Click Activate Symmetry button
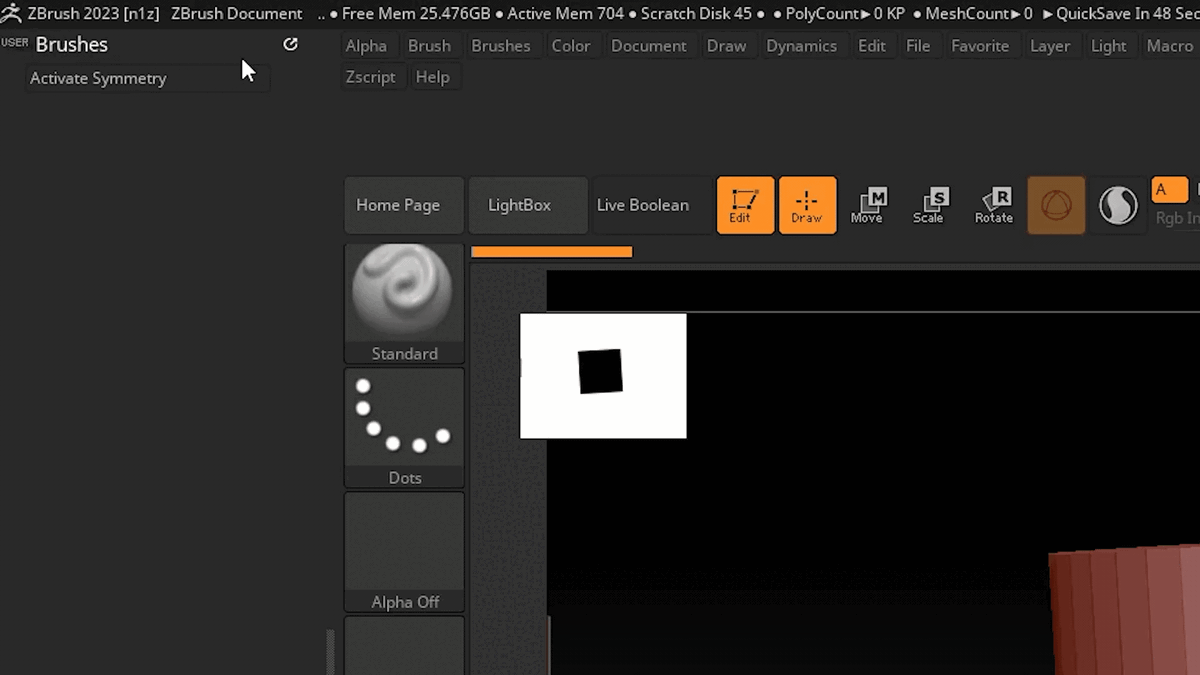The image size is (1200, 675). click(147, 78)
